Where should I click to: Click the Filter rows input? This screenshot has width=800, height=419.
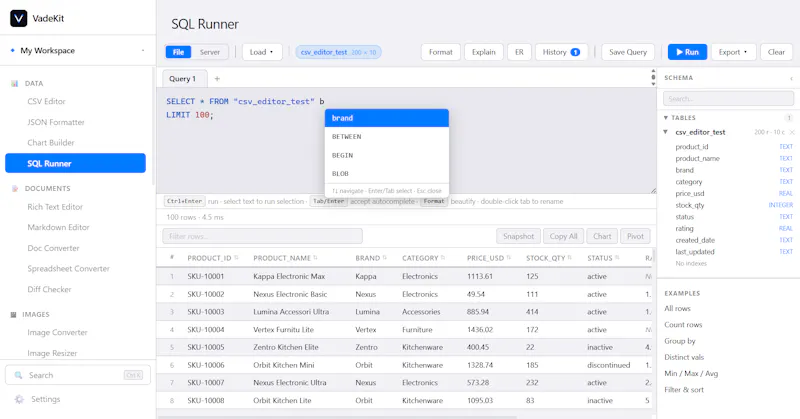[x=262, y=236]
